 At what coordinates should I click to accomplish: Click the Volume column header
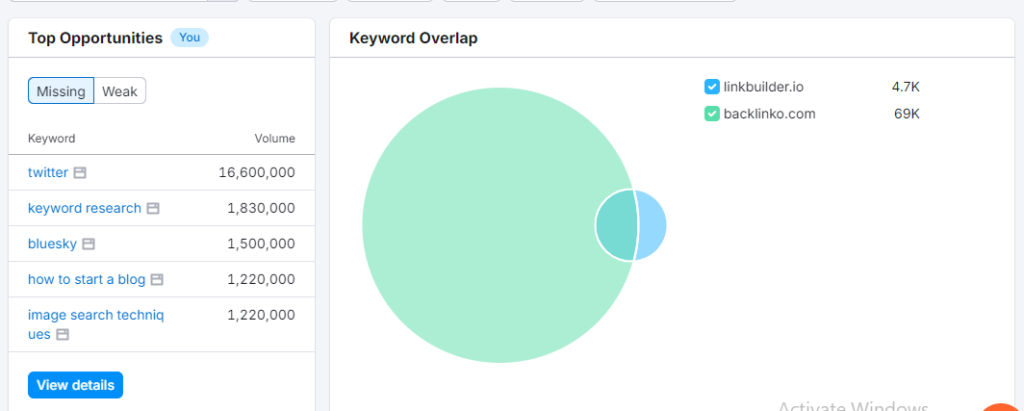(x=275, y=139)
